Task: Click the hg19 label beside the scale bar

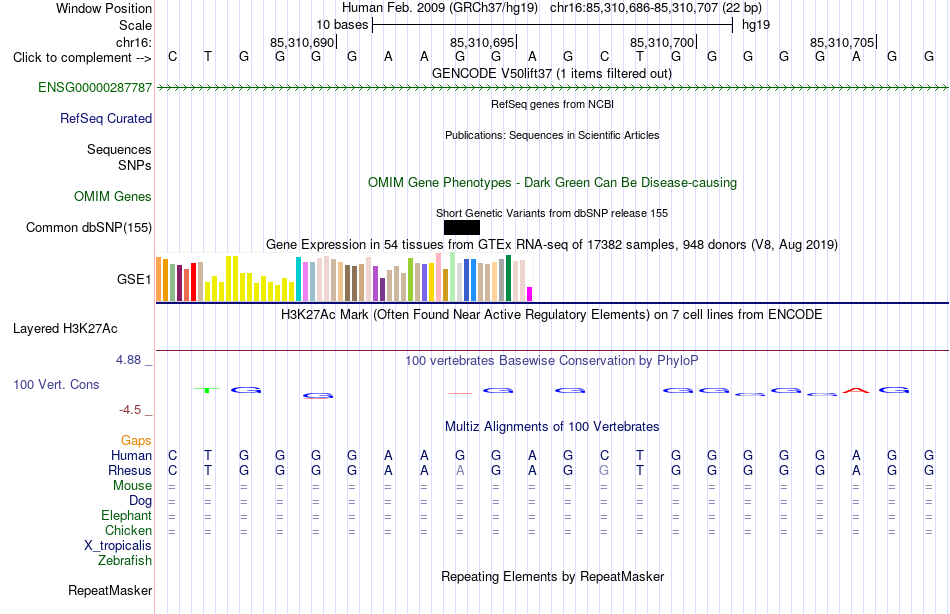Action: 756,25
